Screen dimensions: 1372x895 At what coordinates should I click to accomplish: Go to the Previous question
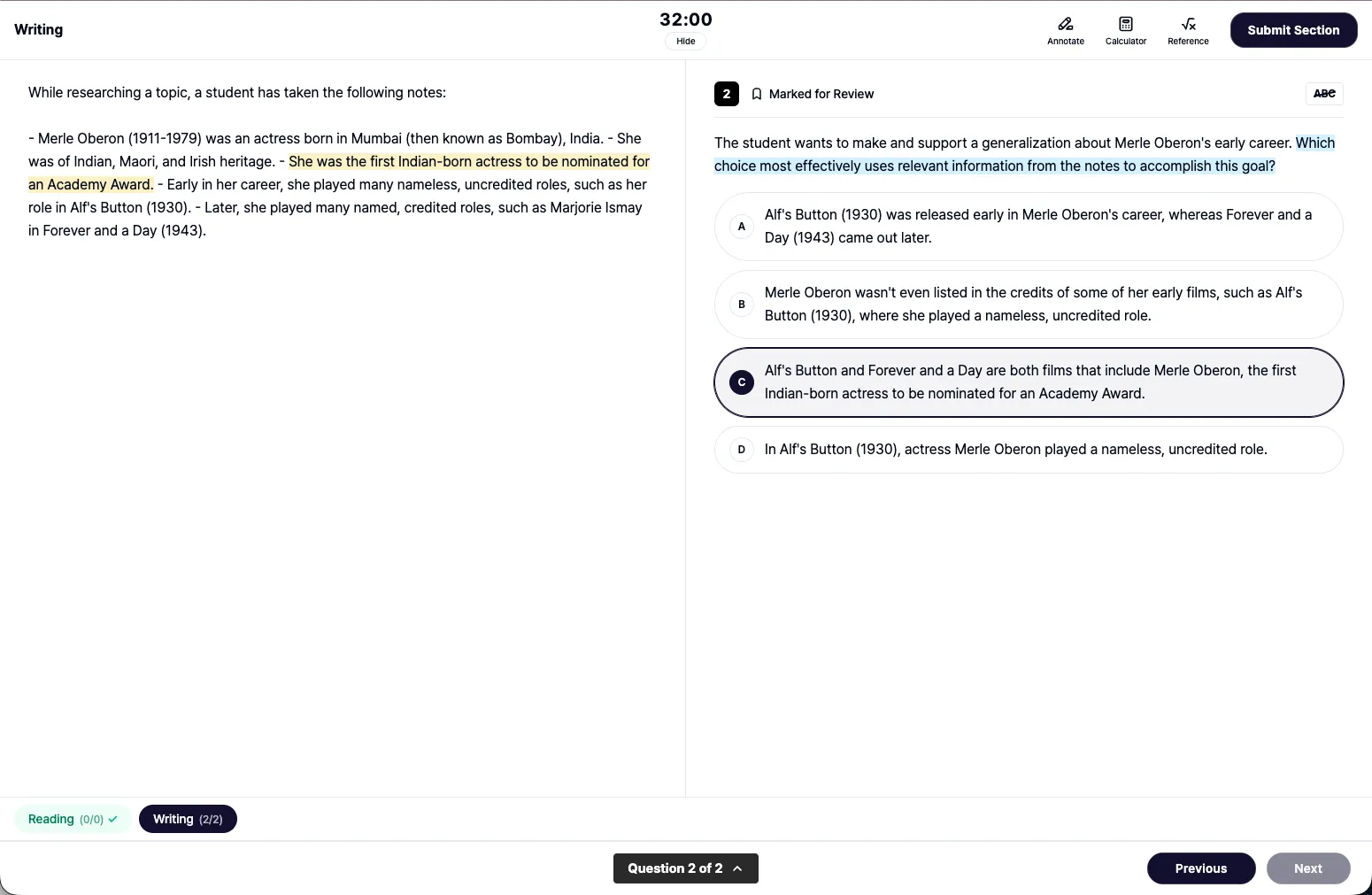click(x=1201, y=868)
